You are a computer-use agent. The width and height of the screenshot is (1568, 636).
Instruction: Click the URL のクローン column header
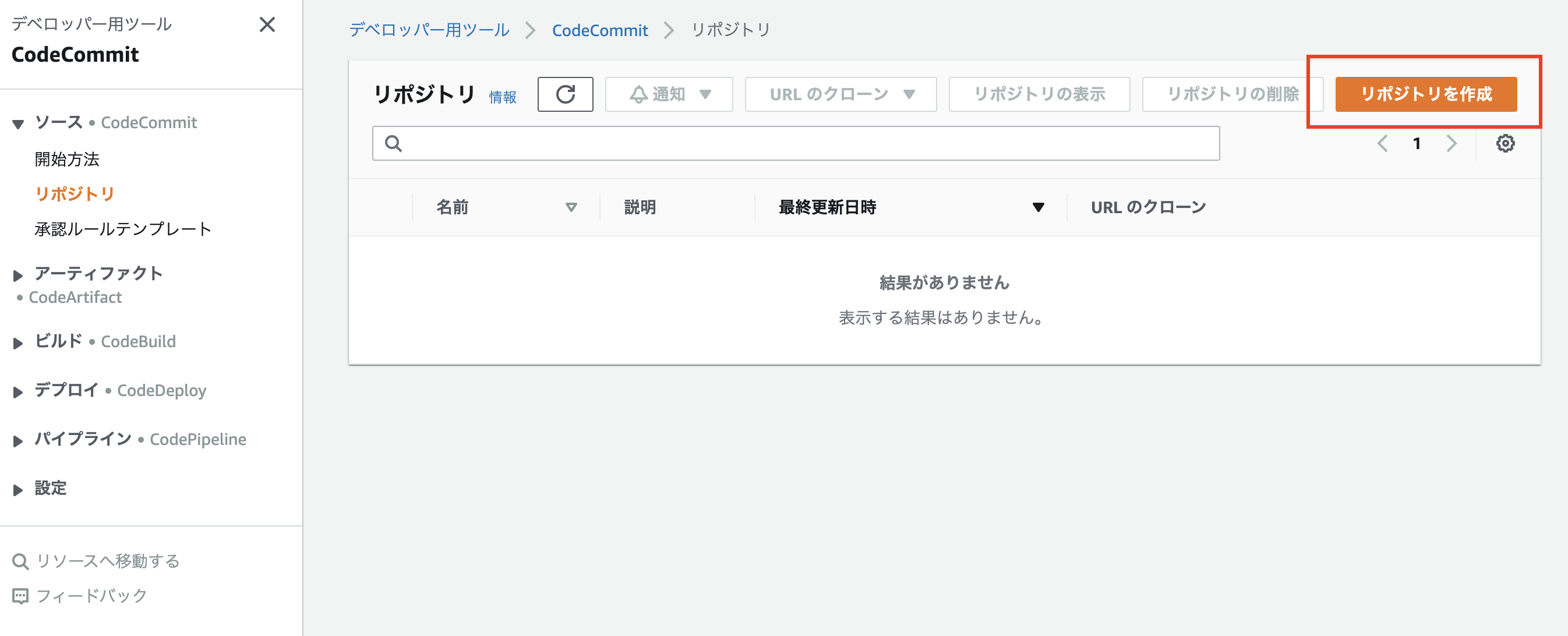point(1148,207)
